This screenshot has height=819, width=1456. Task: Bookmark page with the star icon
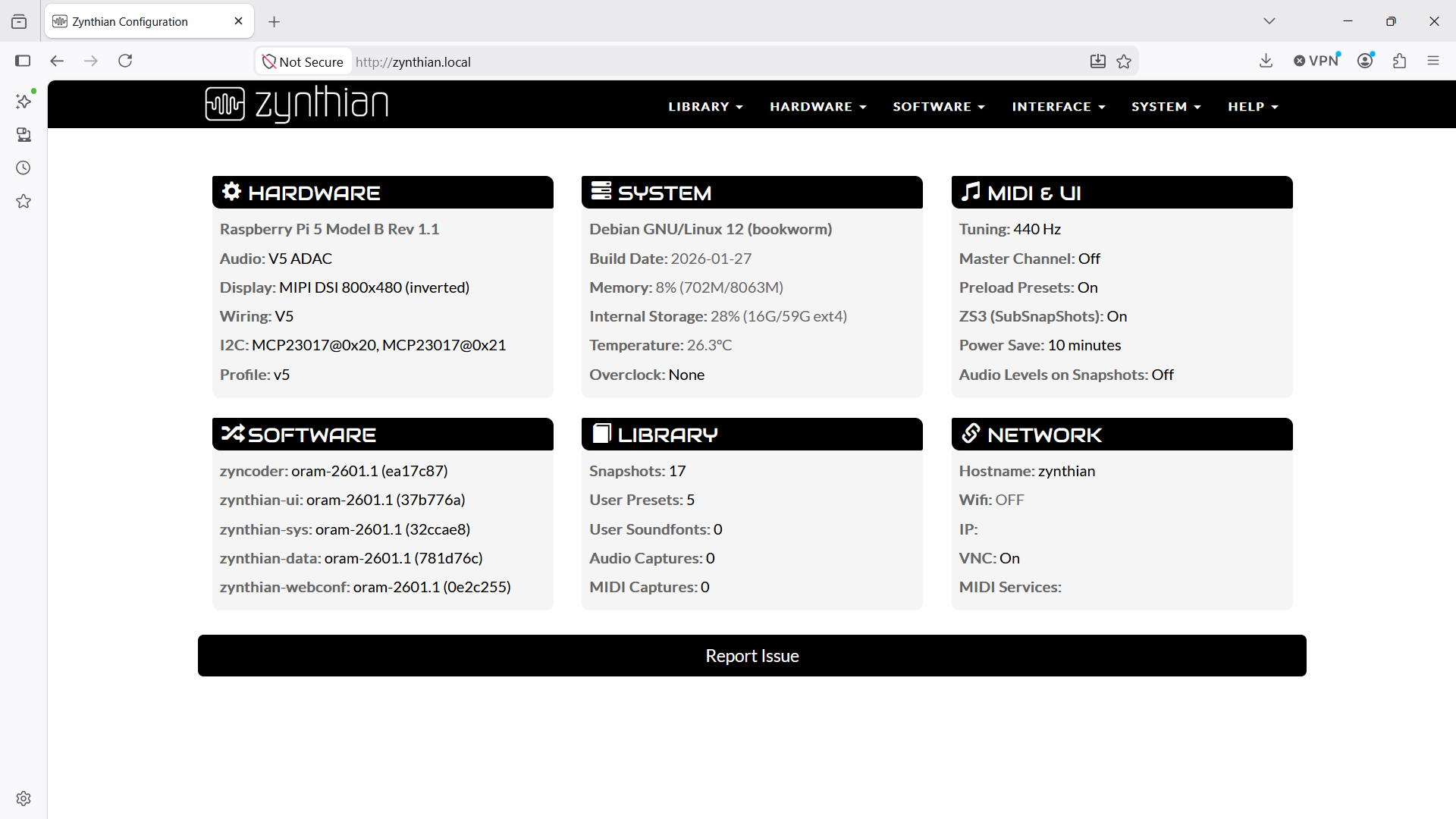pyautogui.click(x=1124, y=61)
